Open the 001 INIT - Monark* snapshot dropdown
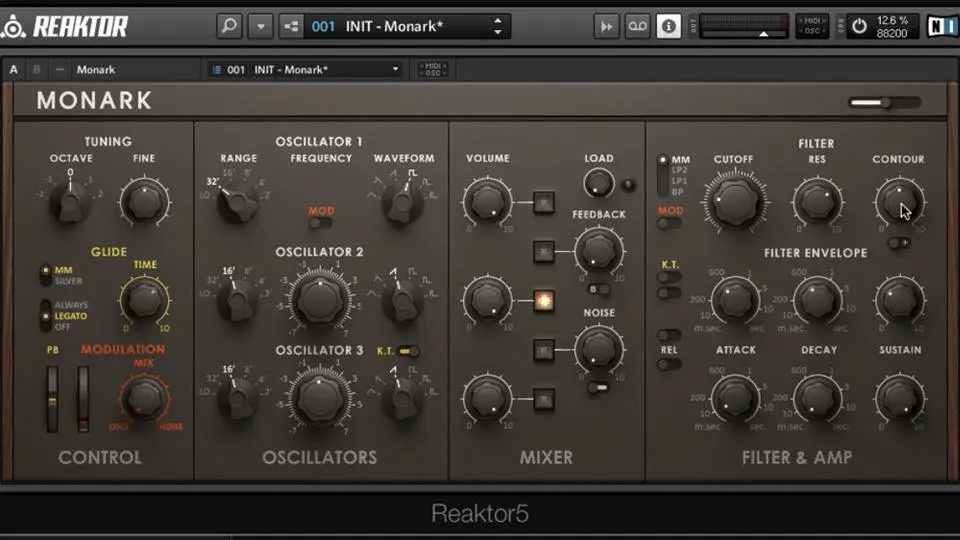Screen dimensions: 960x540 pyautogui.click(x=306, y=70)
